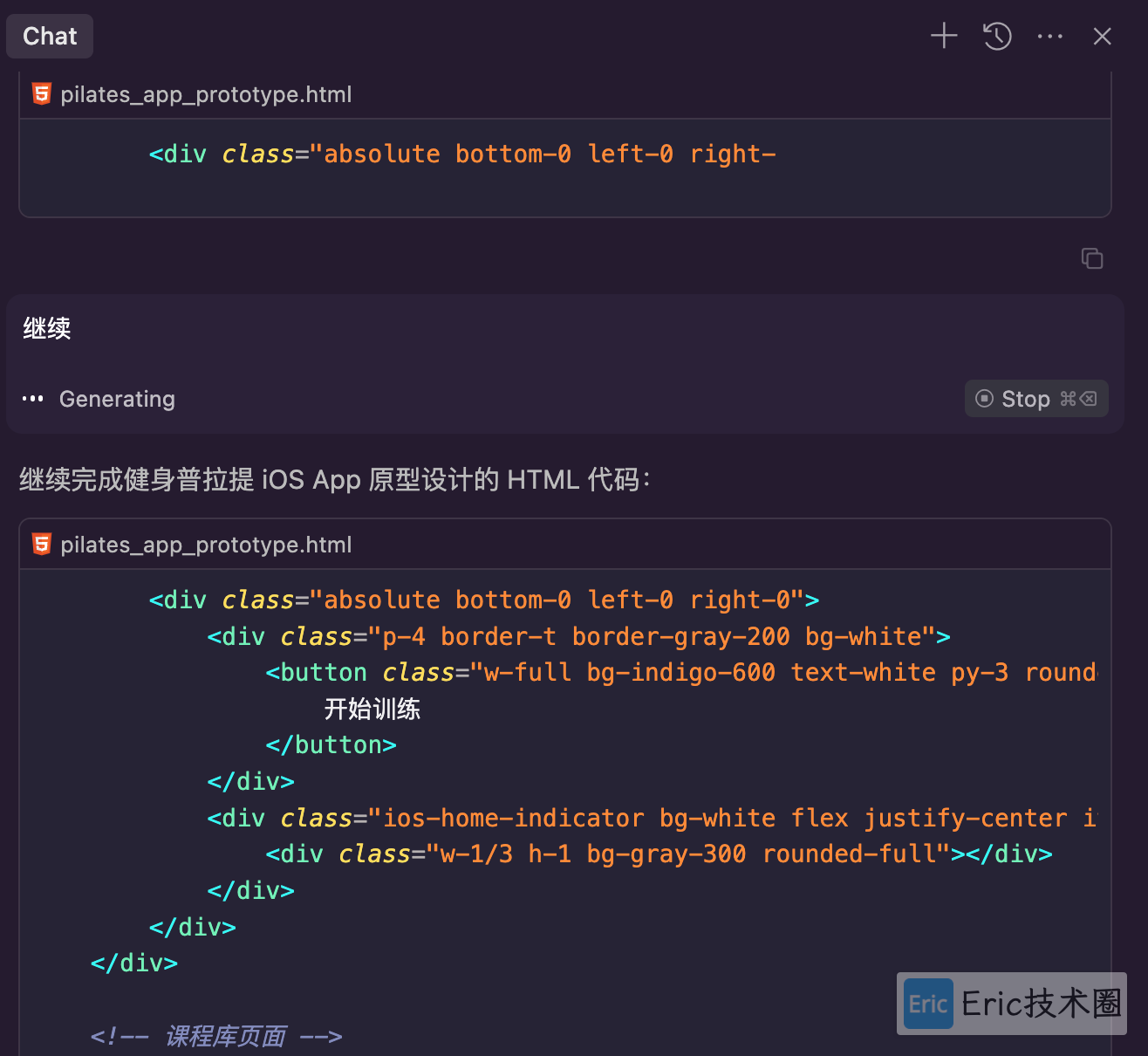The image size is (1148, 1056).
Task: Click the 开始训练 text in the code
Action: (372, 709)
